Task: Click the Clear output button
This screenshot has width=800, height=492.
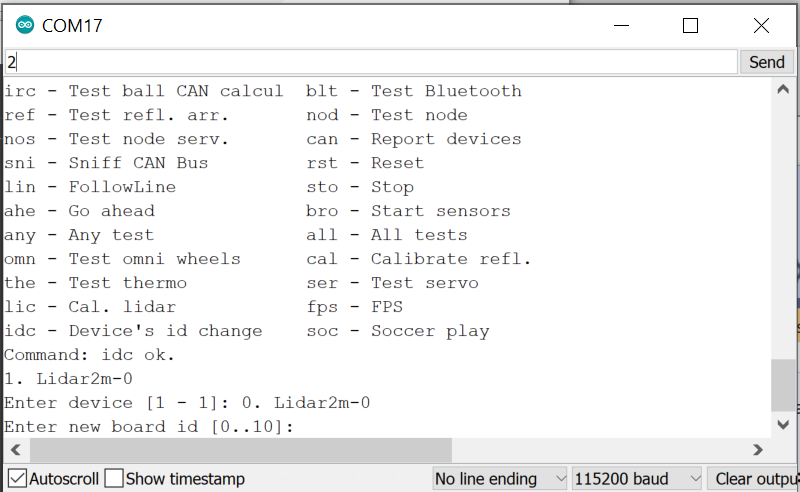Action: click(754, 479)
